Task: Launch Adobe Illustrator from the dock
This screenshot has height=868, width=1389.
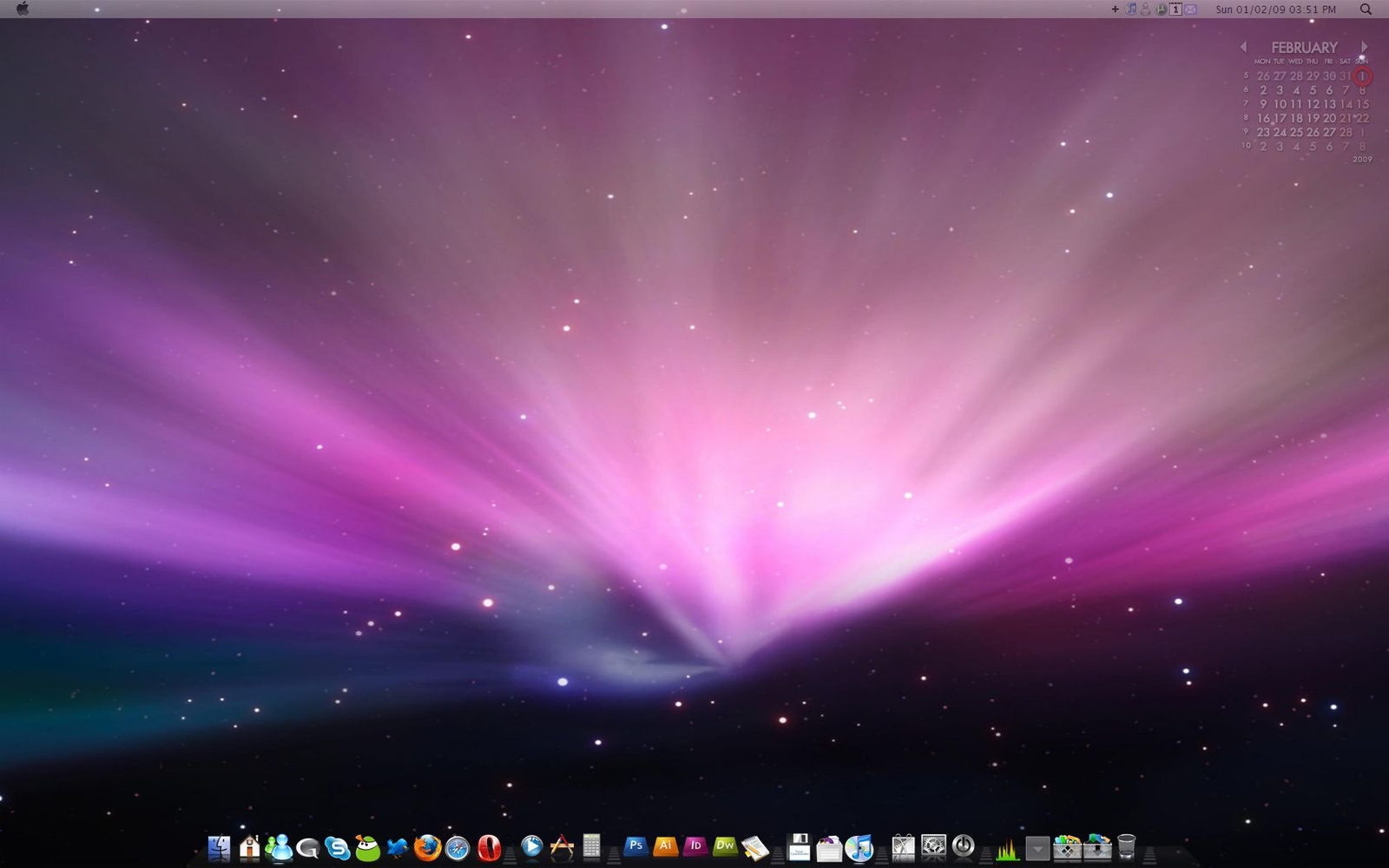Action: 665,845
